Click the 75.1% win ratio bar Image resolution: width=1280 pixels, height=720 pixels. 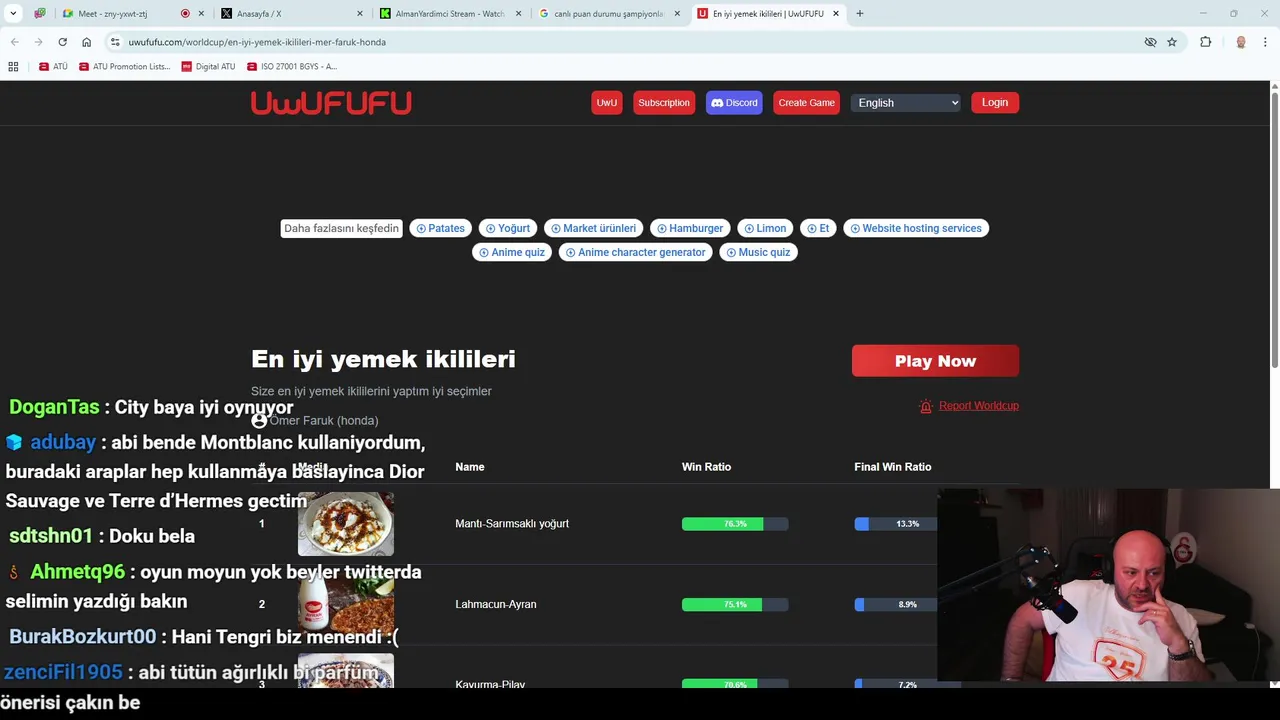735,604
